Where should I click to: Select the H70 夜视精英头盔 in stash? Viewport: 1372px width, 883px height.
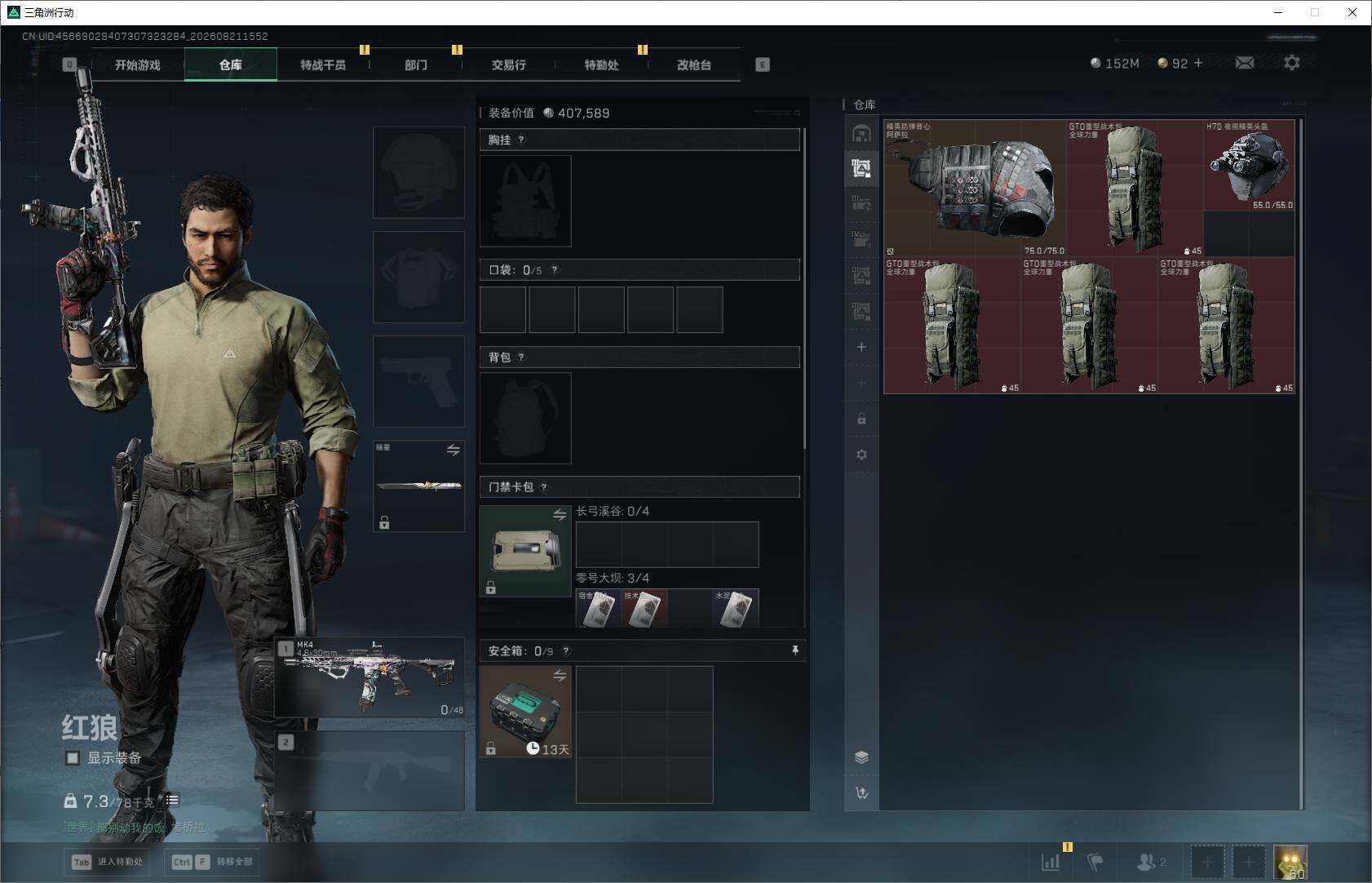(x=1249, y=165)
